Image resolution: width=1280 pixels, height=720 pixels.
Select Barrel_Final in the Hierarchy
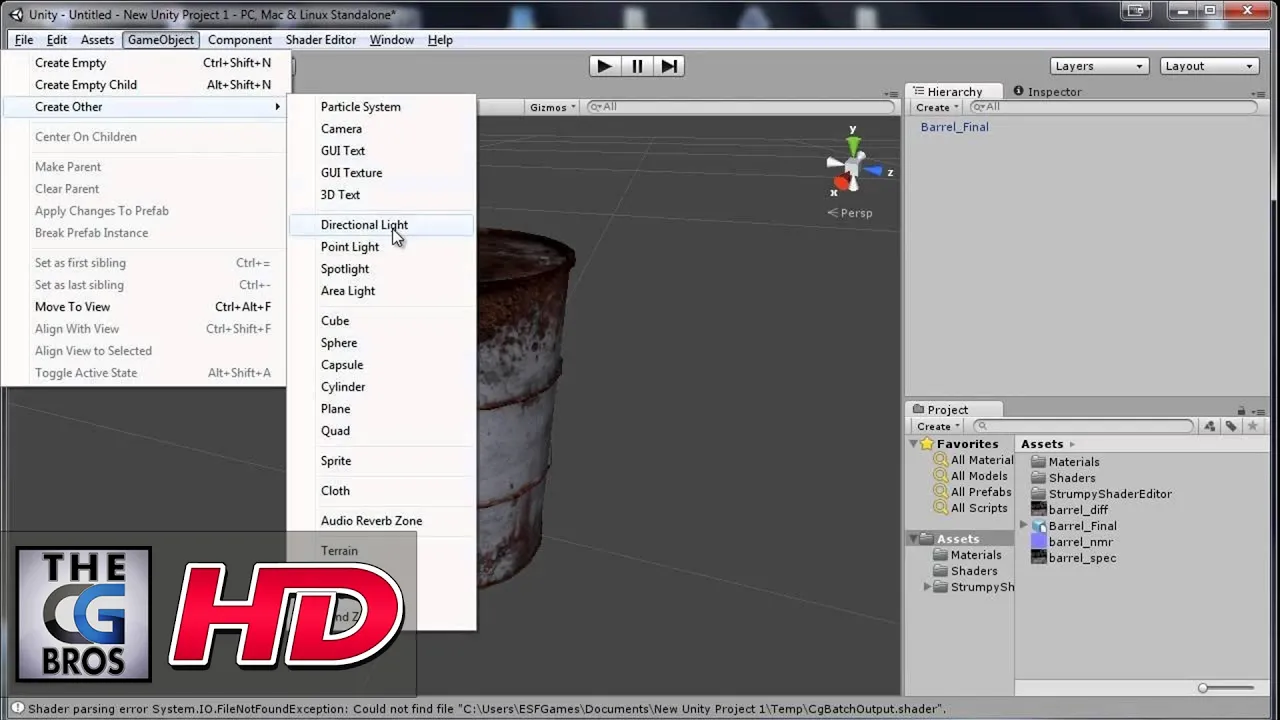coord(955,127)
